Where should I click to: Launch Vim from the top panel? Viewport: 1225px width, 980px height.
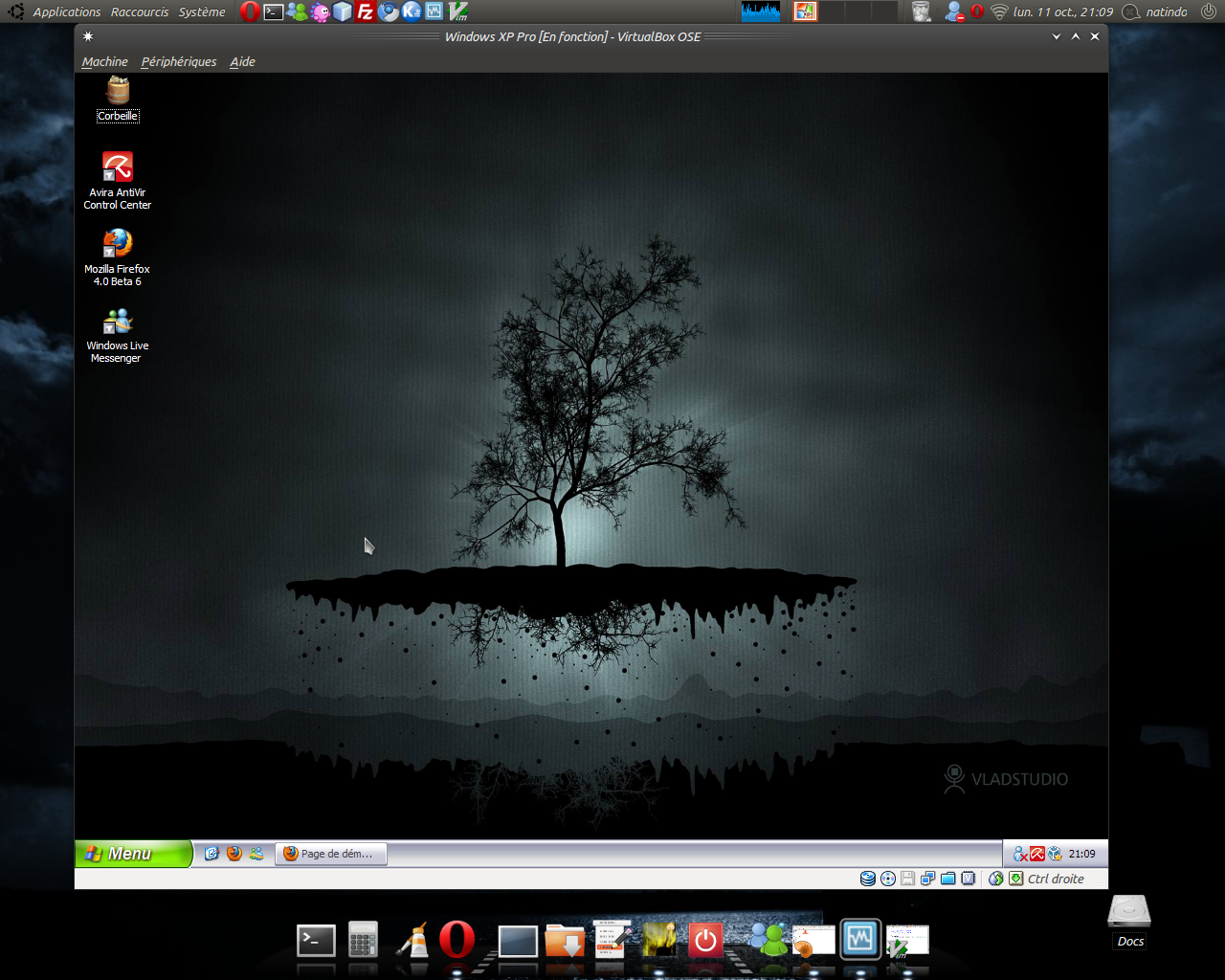pyautogui.click(x=457, y=11)
